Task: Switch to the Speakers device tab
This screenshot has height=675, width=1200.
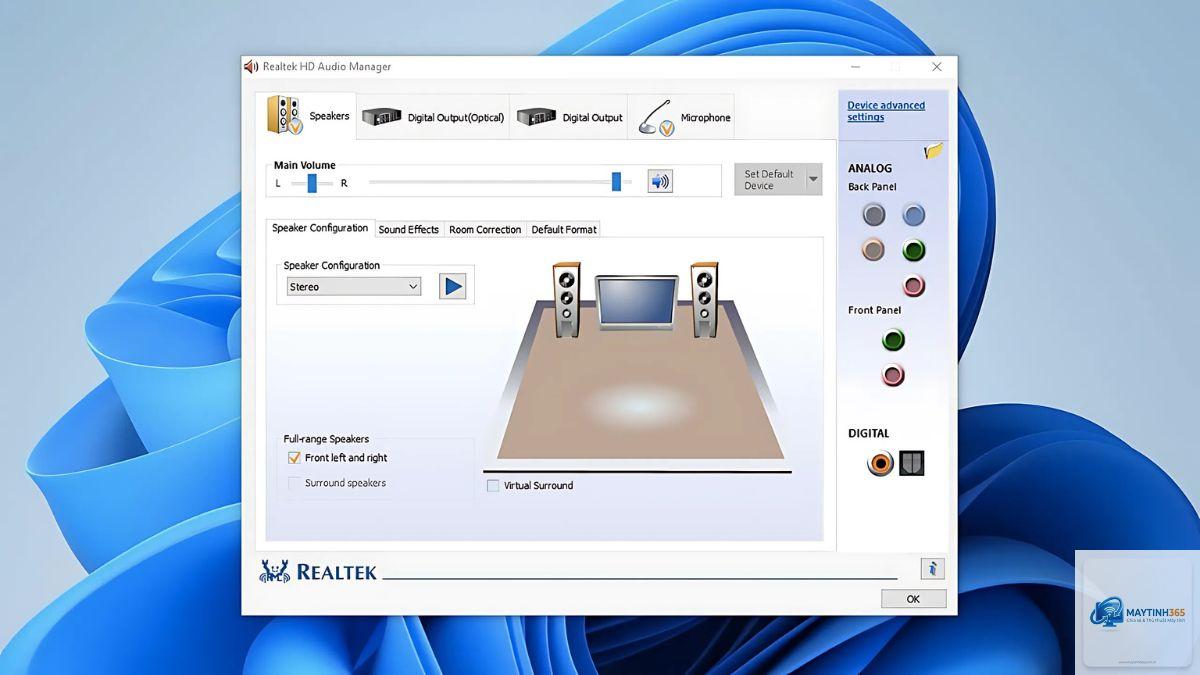Action: 307,116
